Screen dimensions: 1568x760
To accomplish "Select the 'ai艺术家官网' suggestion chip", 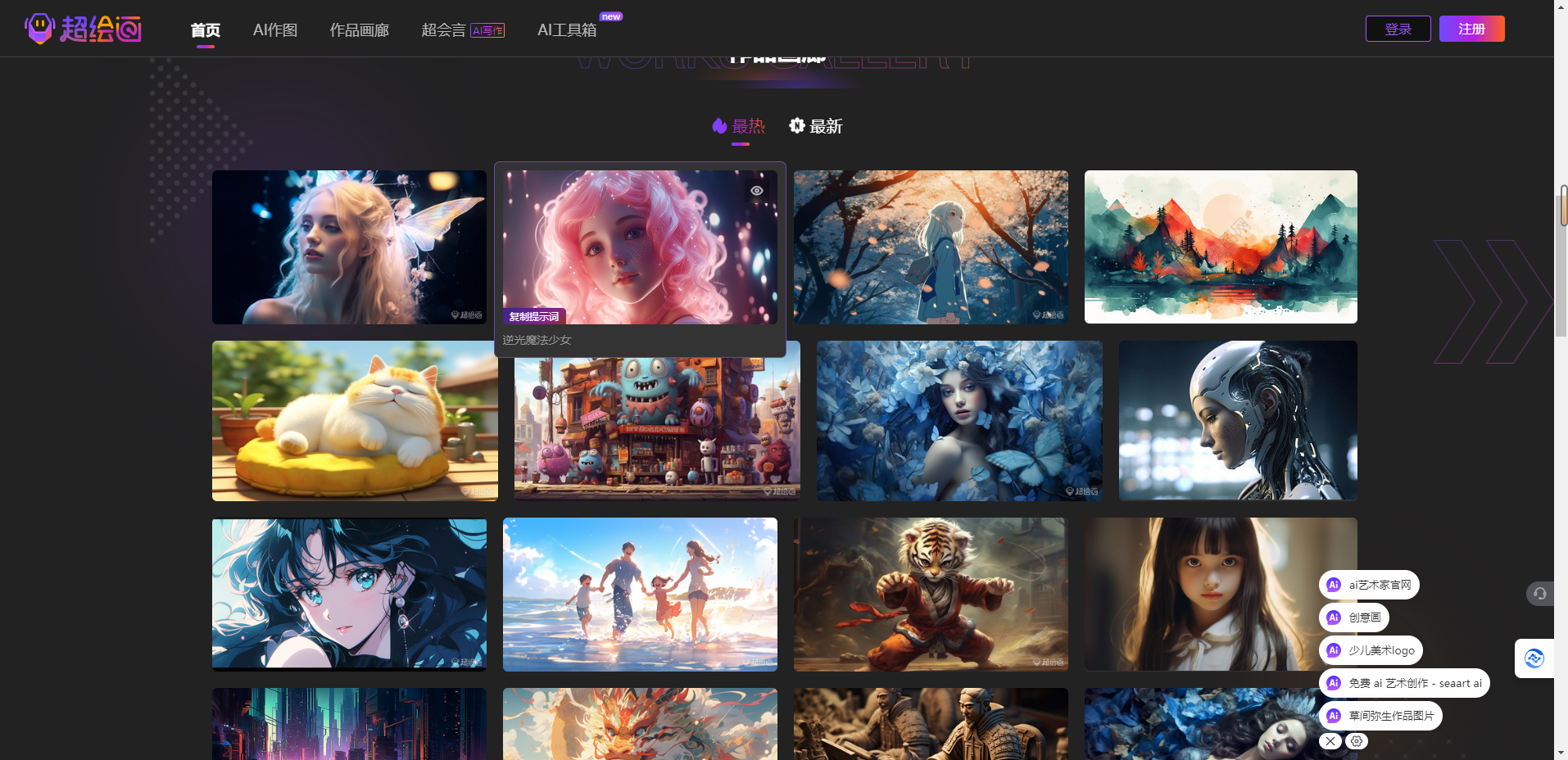I will 1370,585.
